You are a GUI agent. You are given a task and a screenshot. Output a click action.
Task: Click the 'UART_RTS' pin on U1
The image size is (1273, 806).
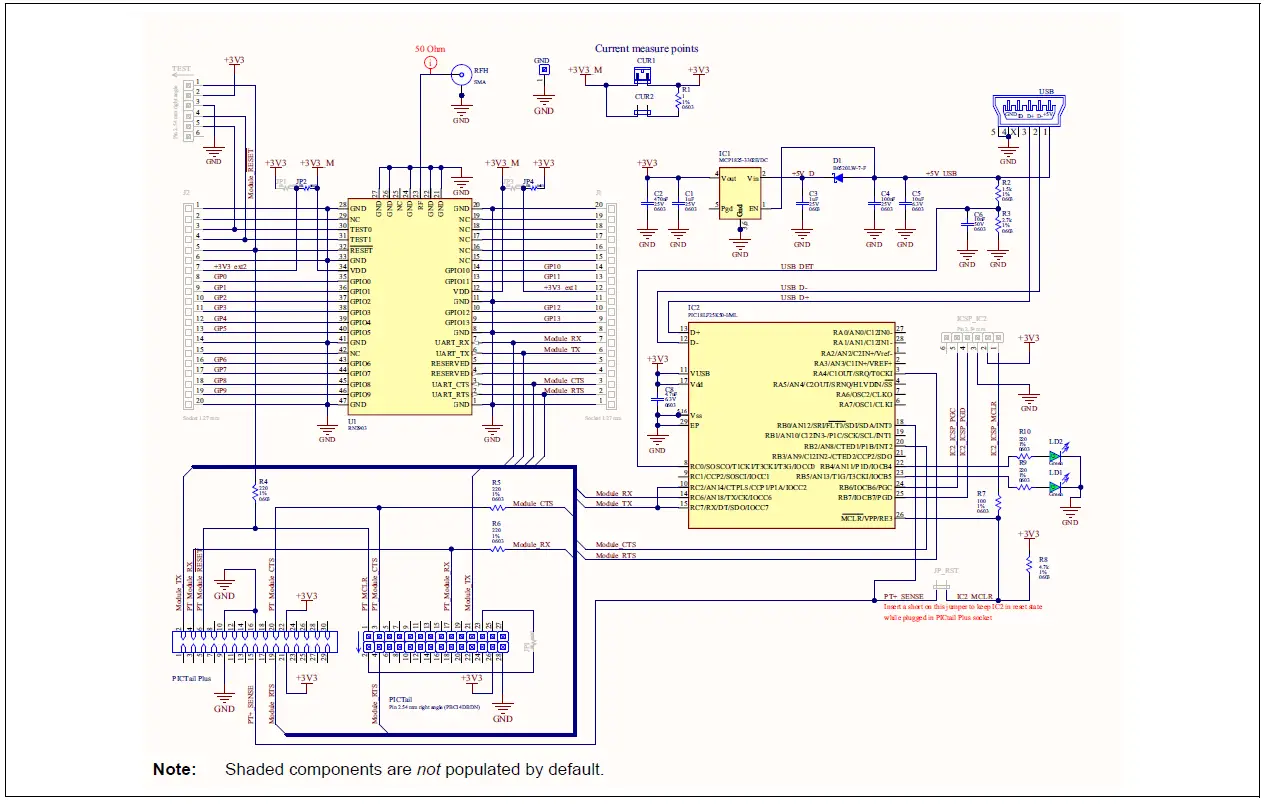pos(451,395)
